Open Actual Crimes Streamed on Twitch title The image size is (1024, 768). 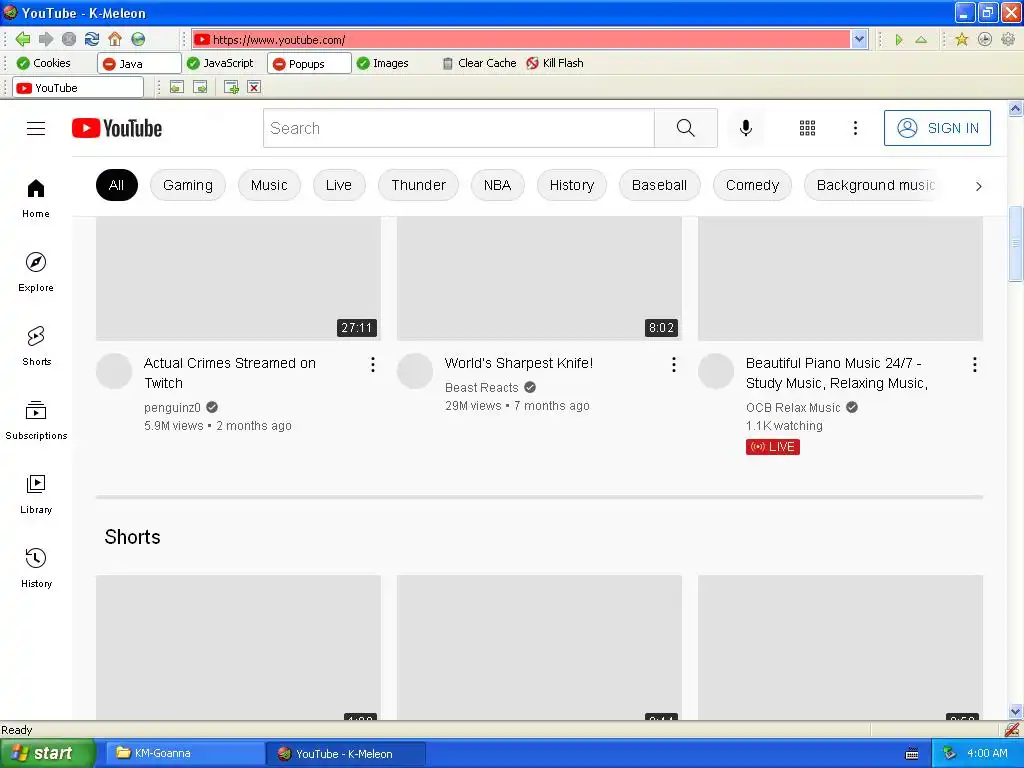[230, 373]
